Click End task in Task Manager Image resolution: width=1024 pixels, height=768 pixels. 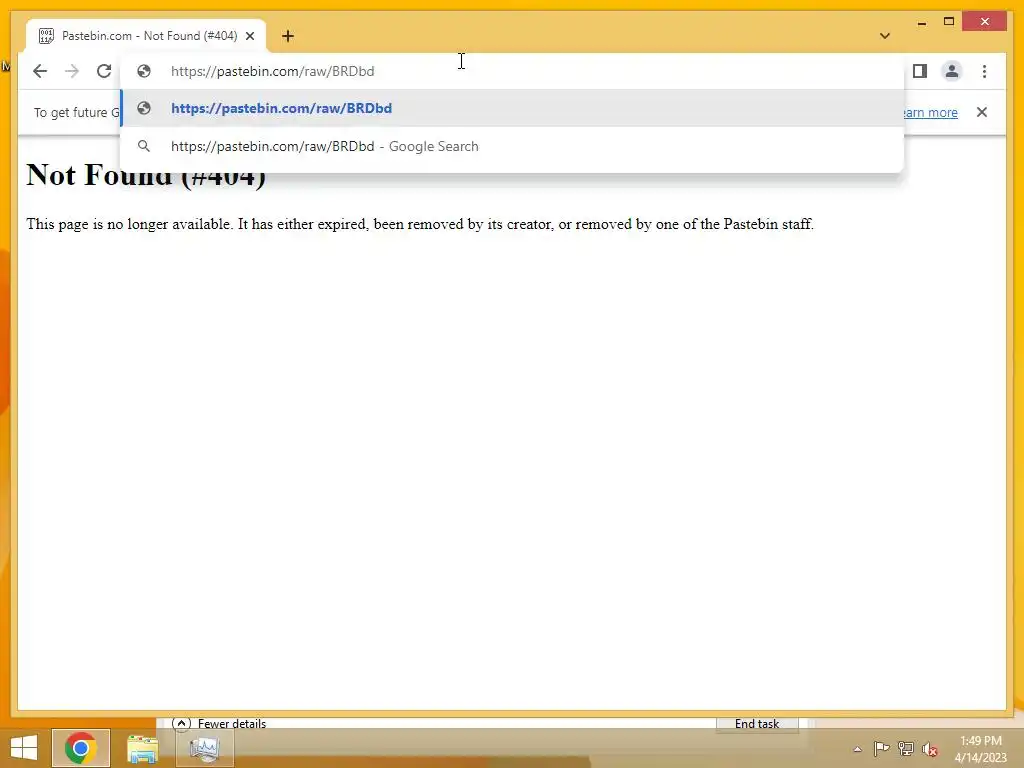[x=757, y=724]
